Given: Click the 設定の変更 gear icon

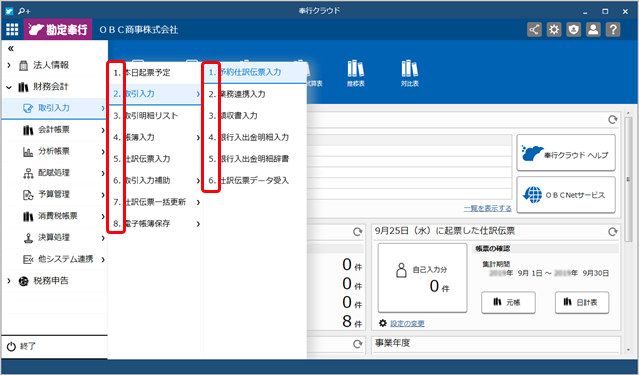Looking at the screenshot, I should coord(383,323).
